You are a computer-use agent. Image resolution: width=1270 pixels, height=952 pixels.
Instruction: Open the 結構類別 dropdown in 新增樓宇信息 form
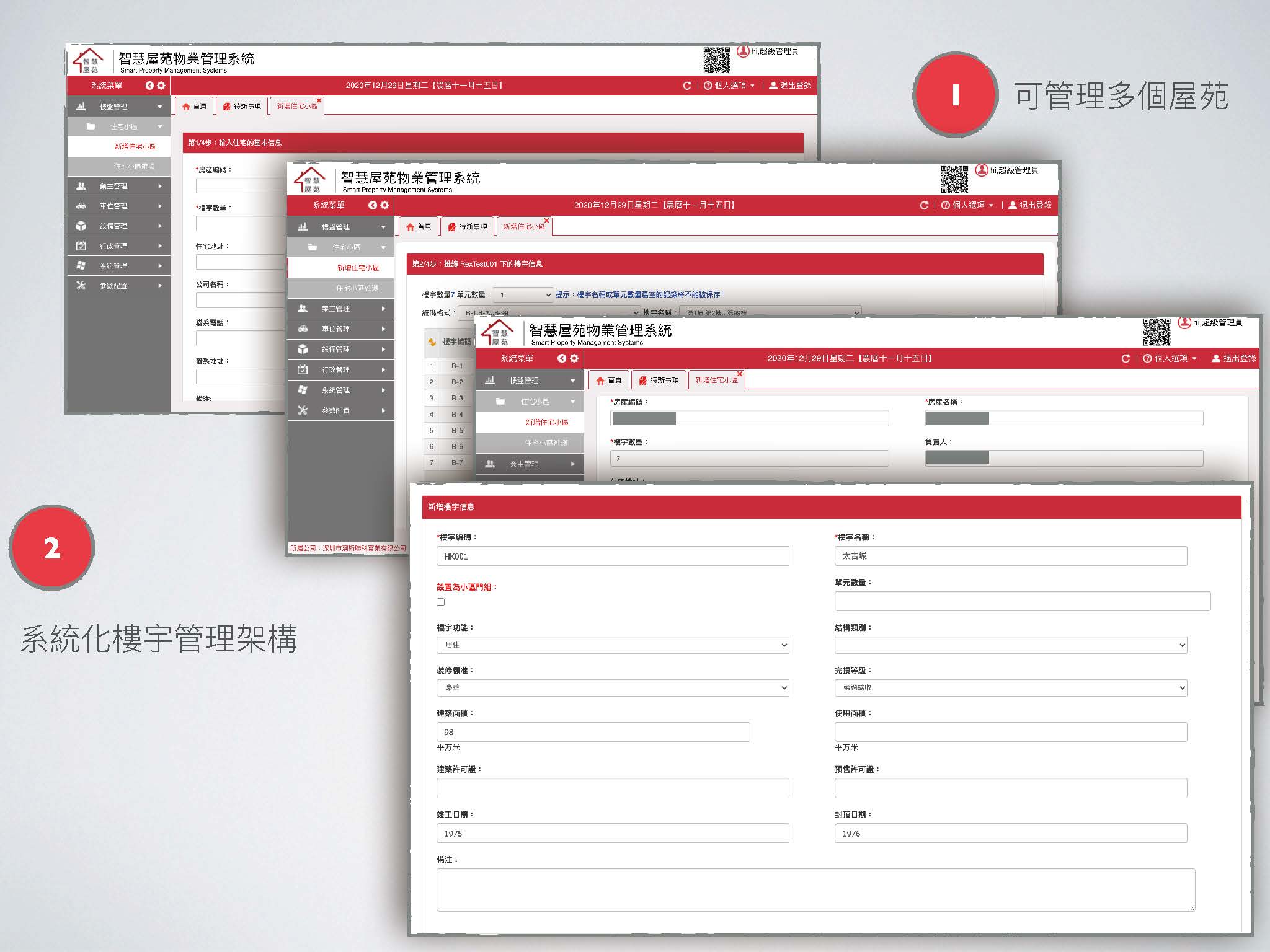click(x=1011, y=645)
